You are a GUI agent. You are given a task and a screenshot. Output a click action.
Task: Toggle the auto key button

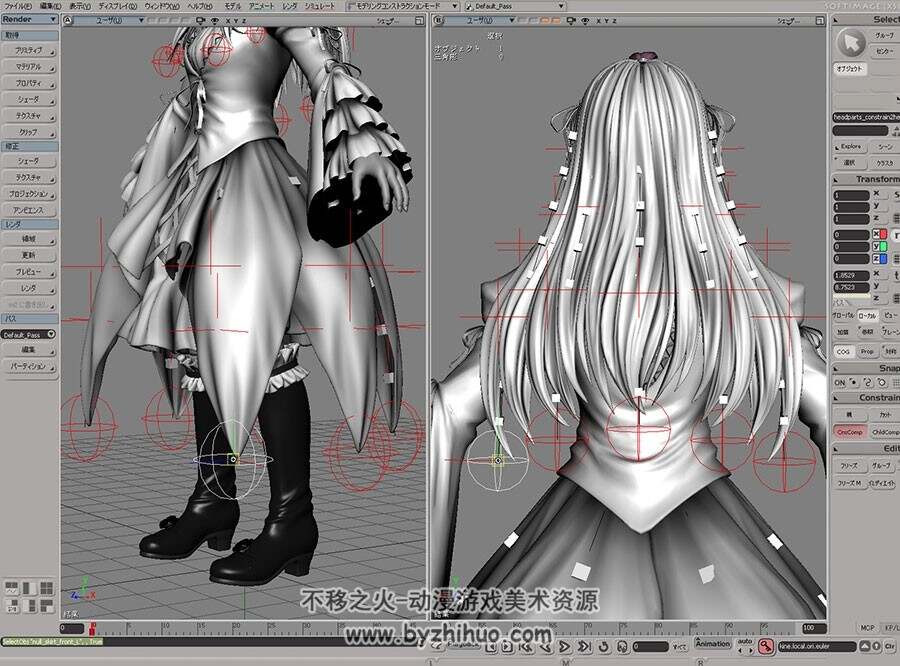[745, 641]
